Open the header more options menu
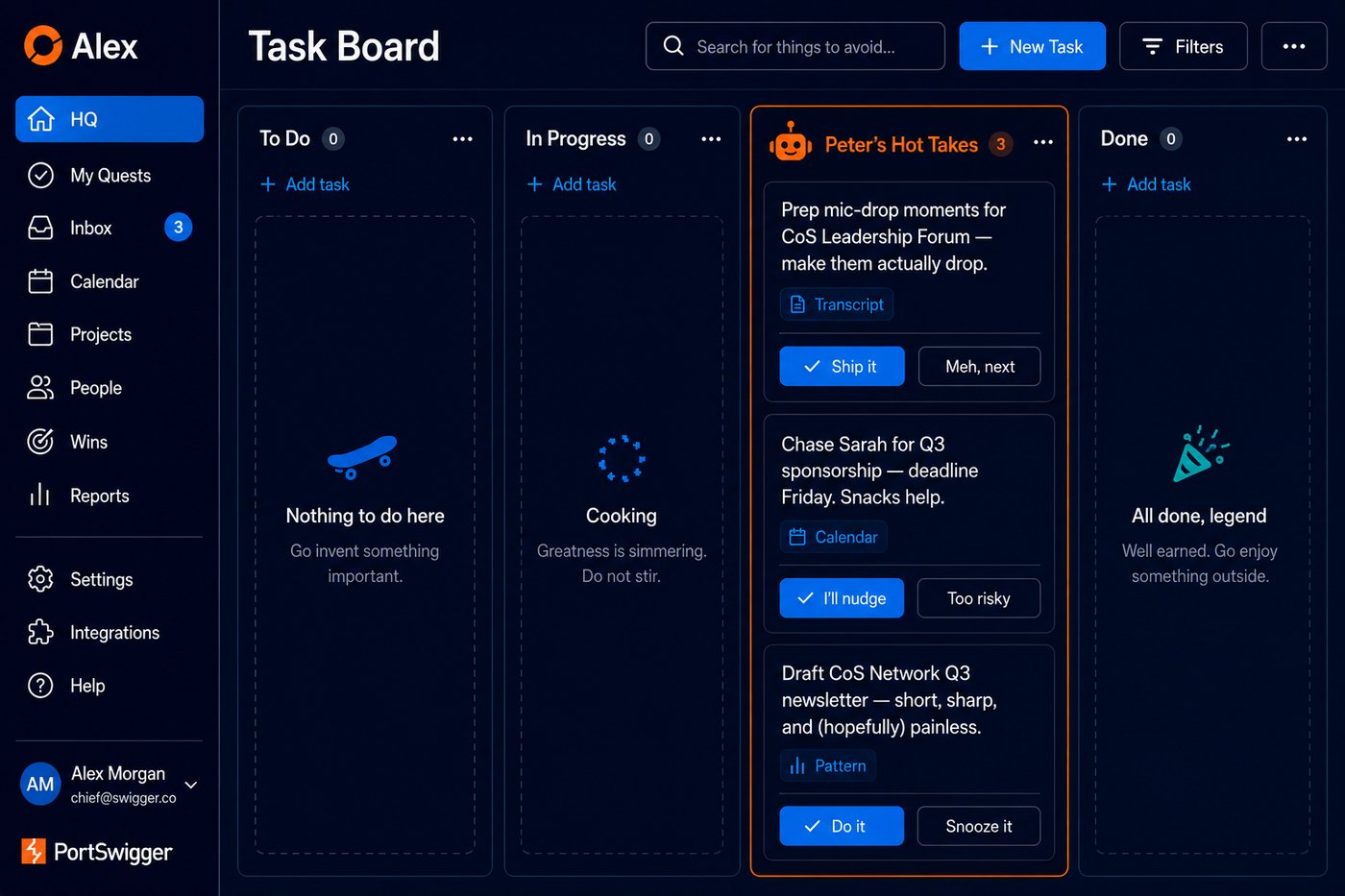 (1294, 46)
